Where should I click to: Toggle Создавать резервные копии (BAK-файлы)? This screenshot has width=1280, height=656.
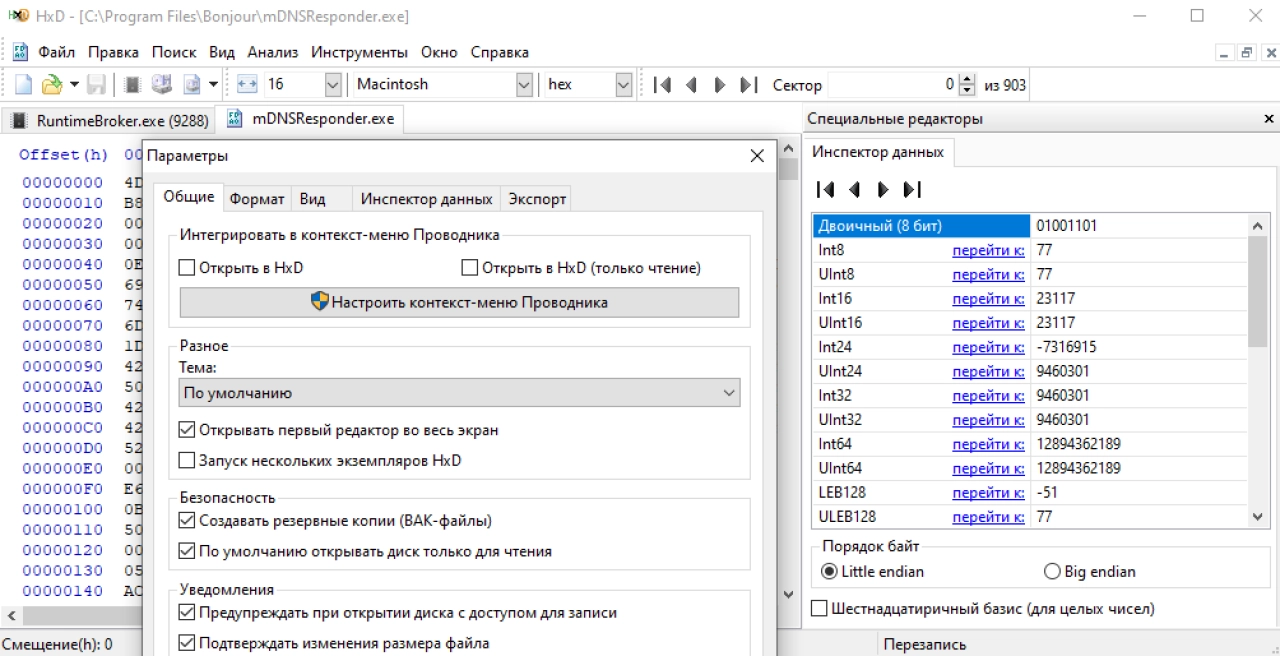[187, 520]
